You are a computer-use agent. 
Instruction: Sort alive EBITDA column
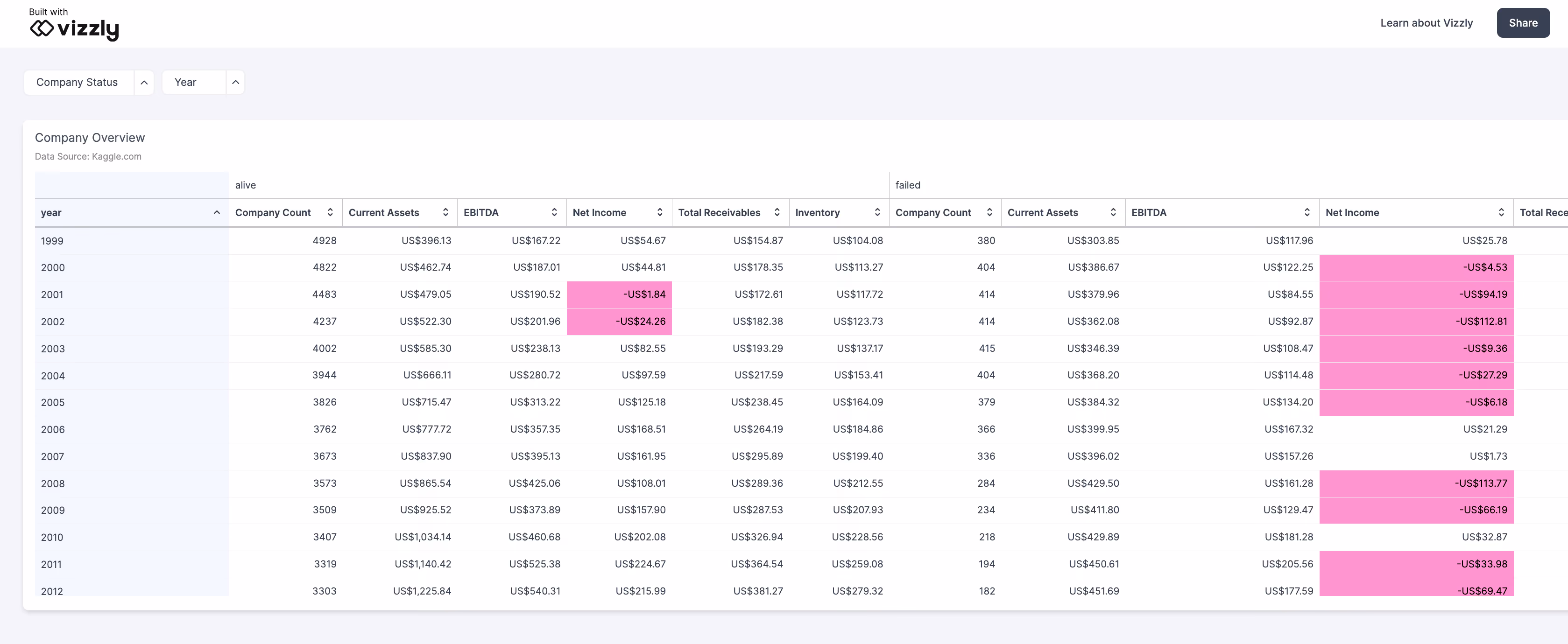554,212
